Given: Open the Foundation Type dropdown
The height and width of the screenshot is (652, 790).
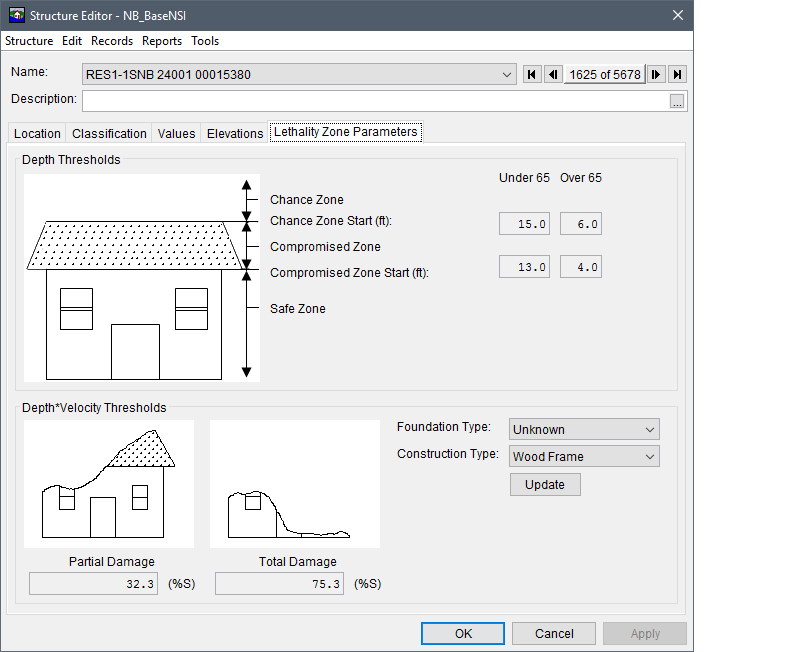Looking at the screenshot, I should (x=584, y=429).
